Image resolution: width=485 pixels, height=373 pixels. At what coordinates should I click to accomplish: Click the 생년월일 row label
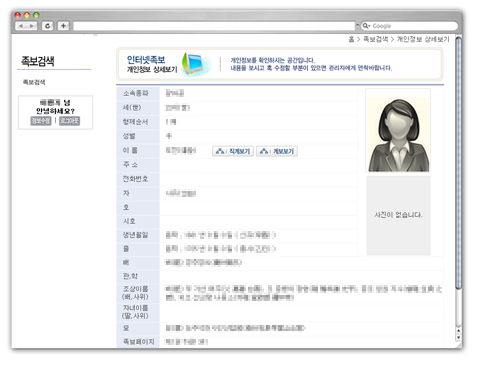tap(135, 235)
